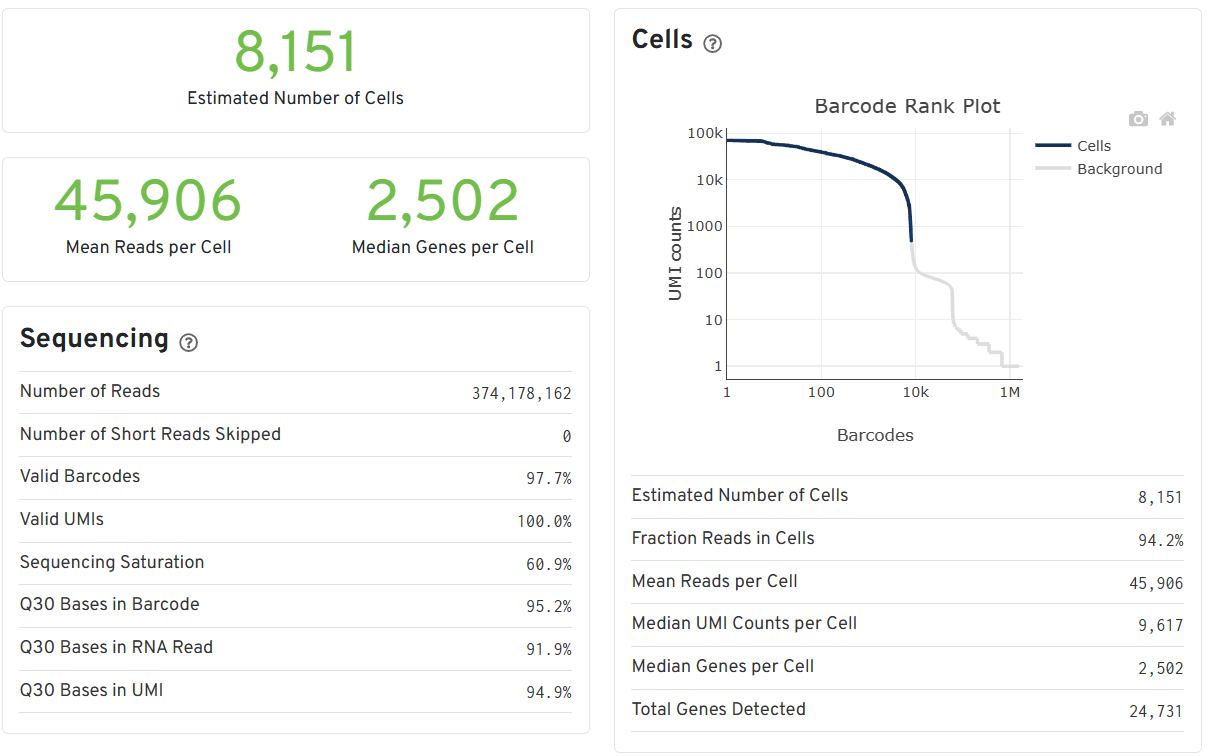Screen dimensions: 1207x756
Task: Click the large 8,151 estimated cells number
Action: (x=295, y=53)
